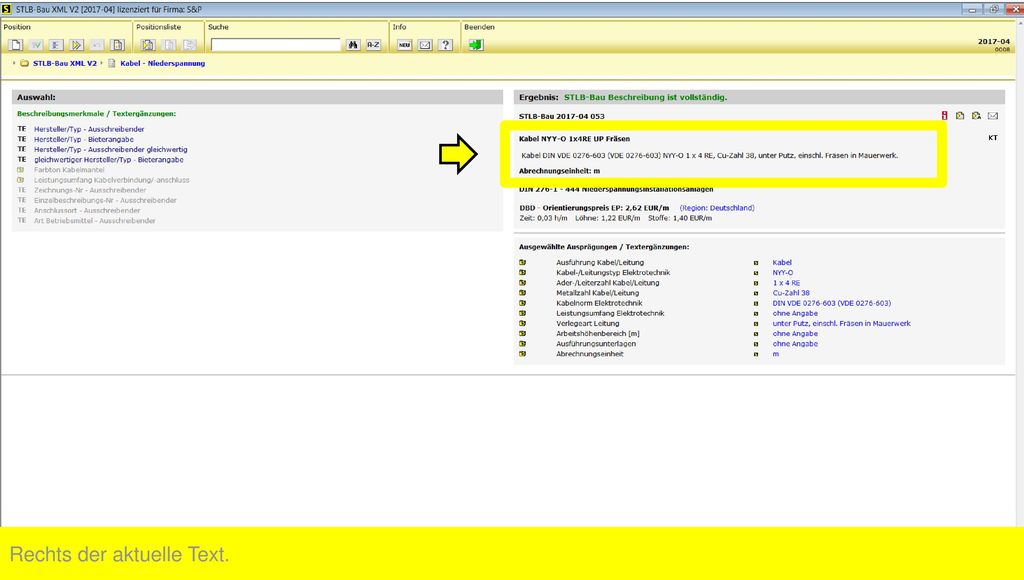1024x580 pixels.
Task: Open the Region: Deutschland link
Action: [717, 208]
